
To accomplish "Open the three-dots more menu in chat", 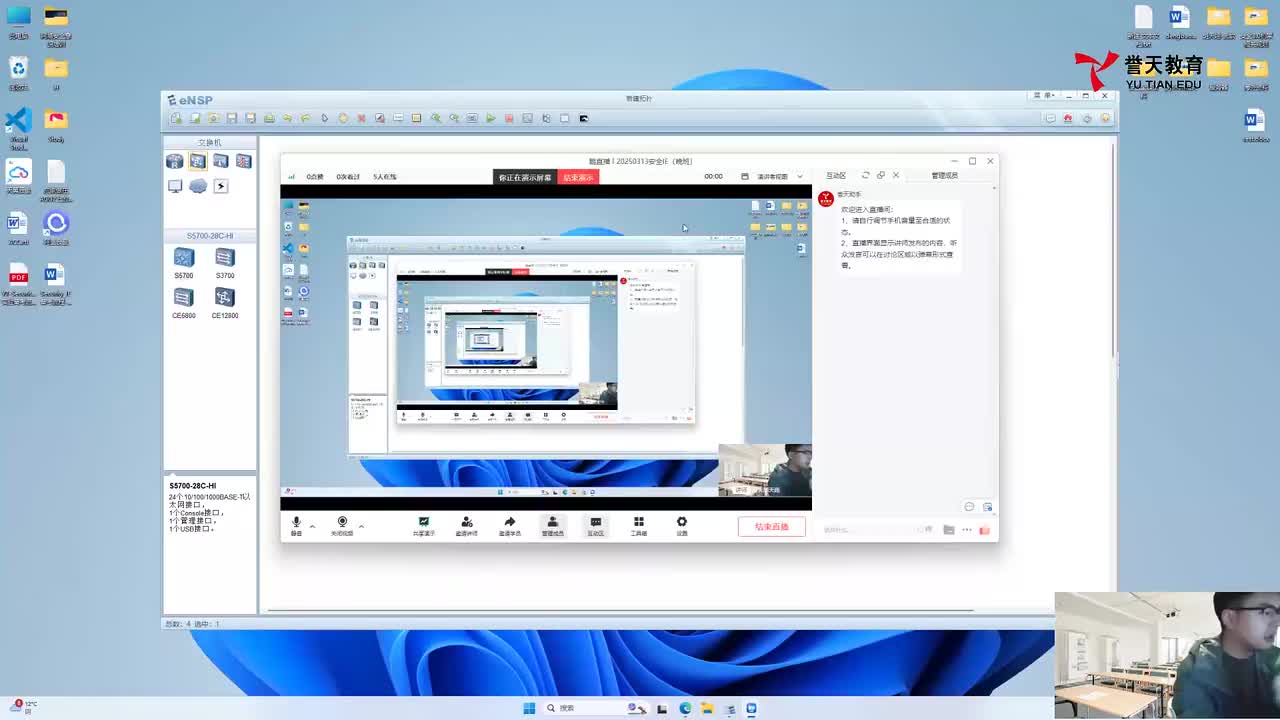I will coord(967,530).
